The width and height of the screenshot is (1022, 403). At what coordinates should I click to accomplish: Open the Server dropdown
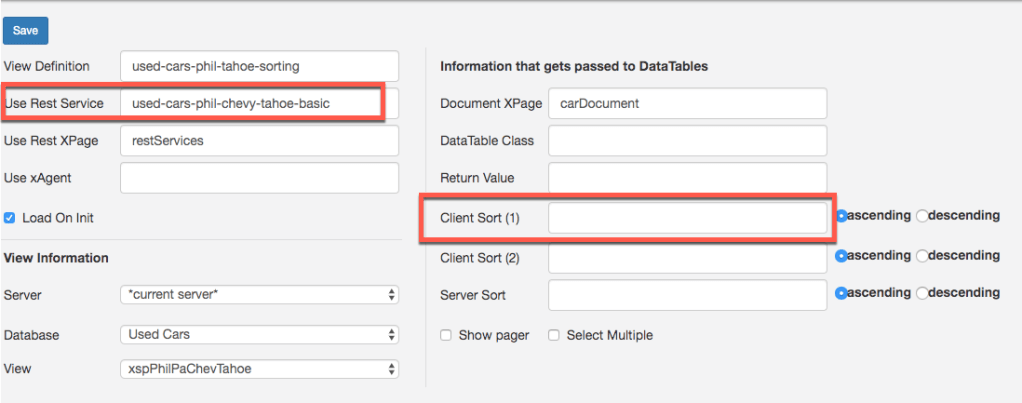(x=259, y=295)
